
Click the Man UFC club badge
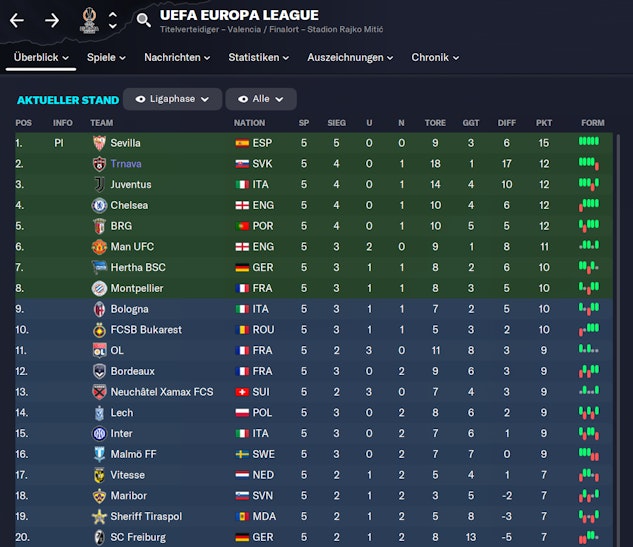pyautogui.click(x=99, y=247)
